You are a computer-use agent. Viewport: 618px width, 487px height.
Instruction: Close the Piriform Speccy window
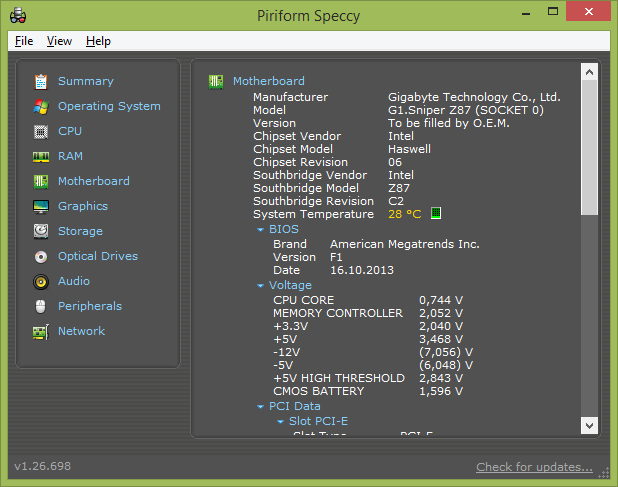tap(588, 11)
